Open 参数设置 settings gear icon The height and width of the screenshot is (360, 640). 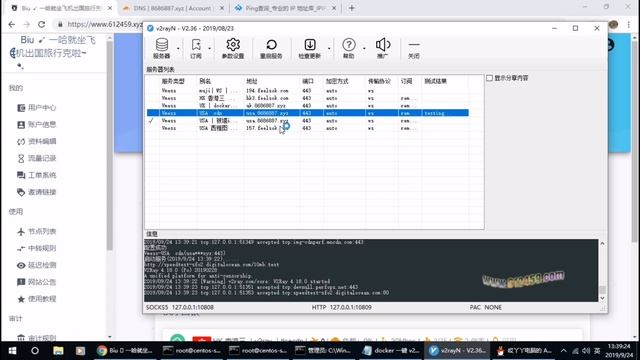coord(233,44)
